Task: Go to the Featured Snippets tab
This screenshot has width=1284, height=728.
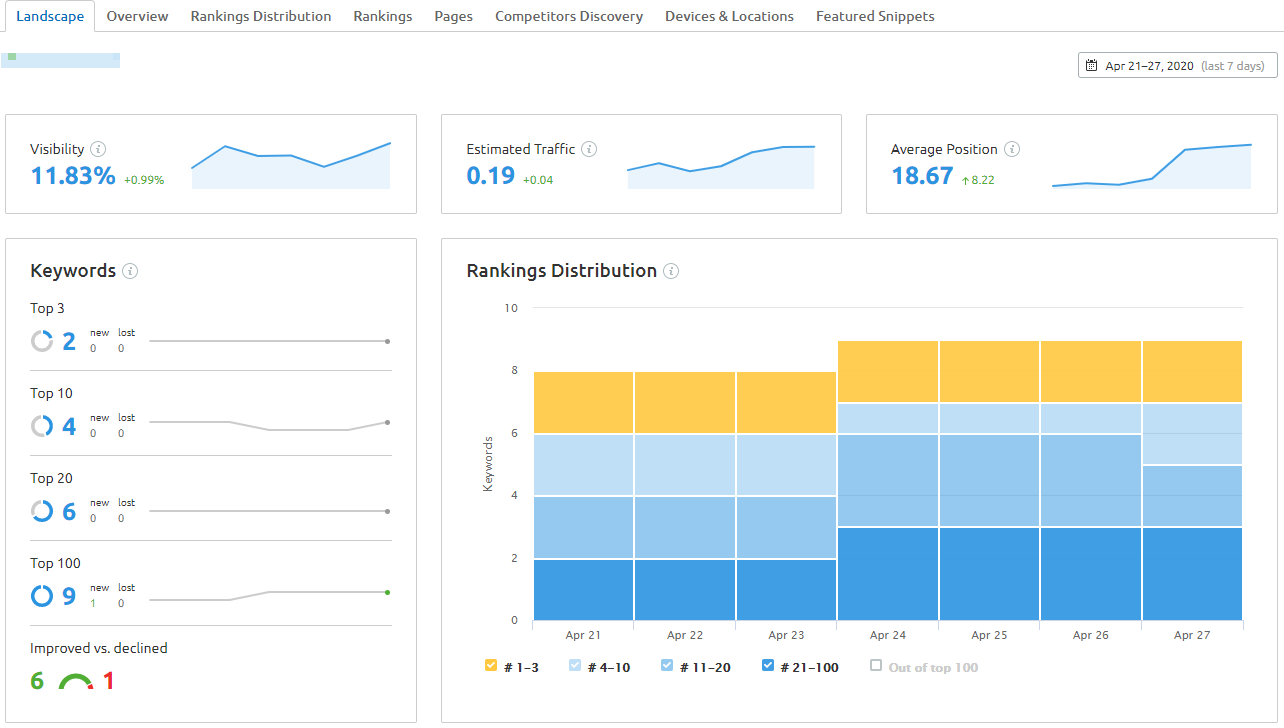Action: click(x=875, y=16)
